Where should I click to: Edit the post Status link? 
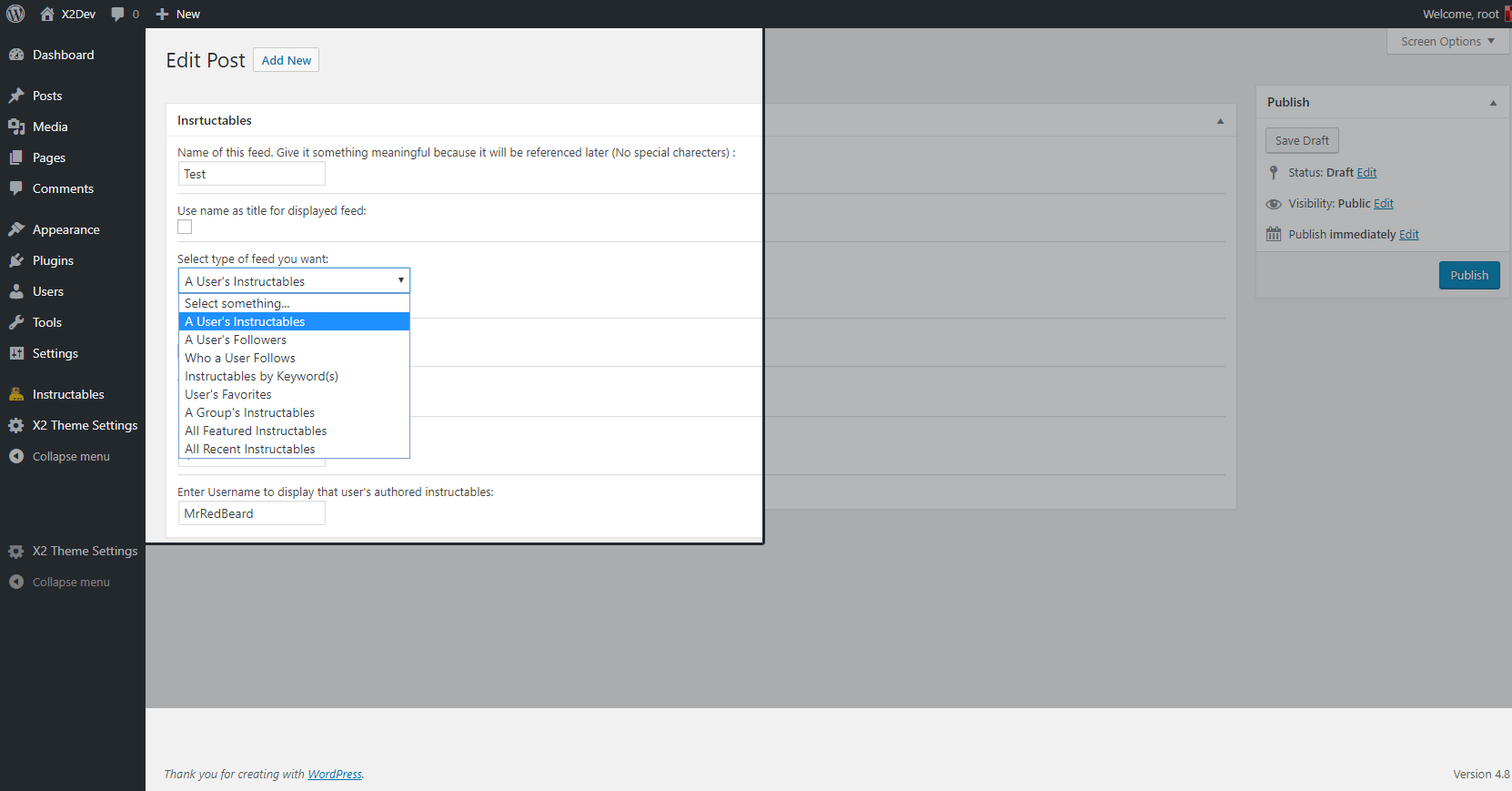(1366, 172)
